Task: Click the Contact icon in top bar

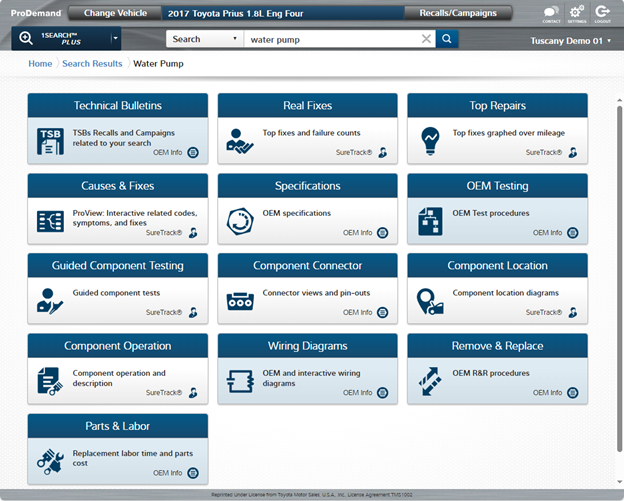Action: (551, 13)
